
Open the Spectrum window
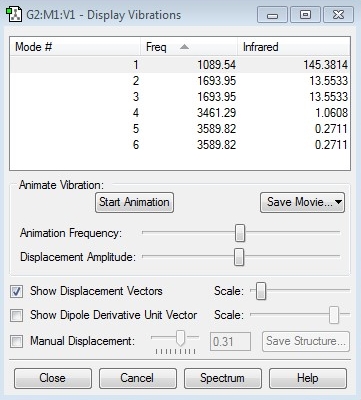point(223,378)
